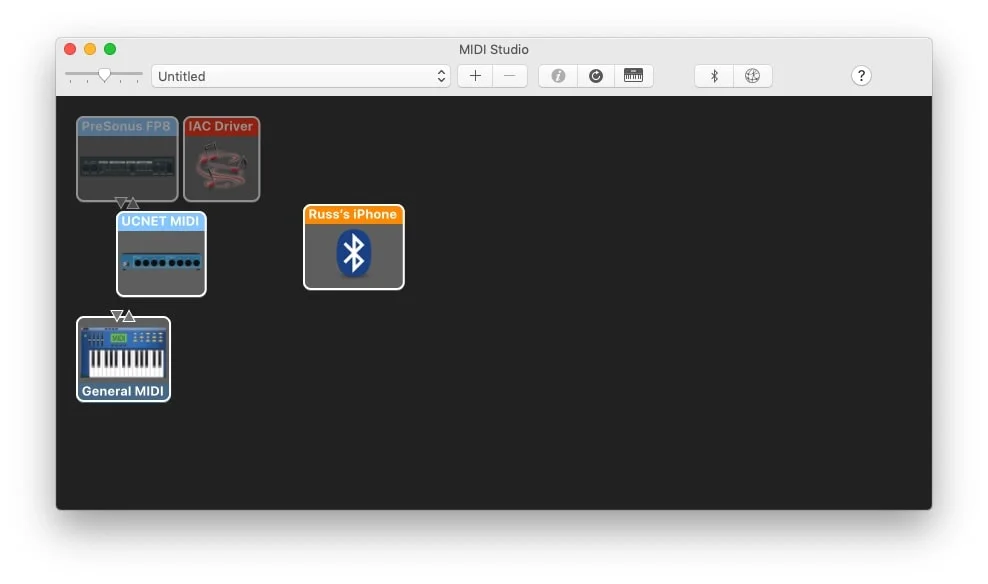Open Show Info for selected device

[x=558, y=76]
